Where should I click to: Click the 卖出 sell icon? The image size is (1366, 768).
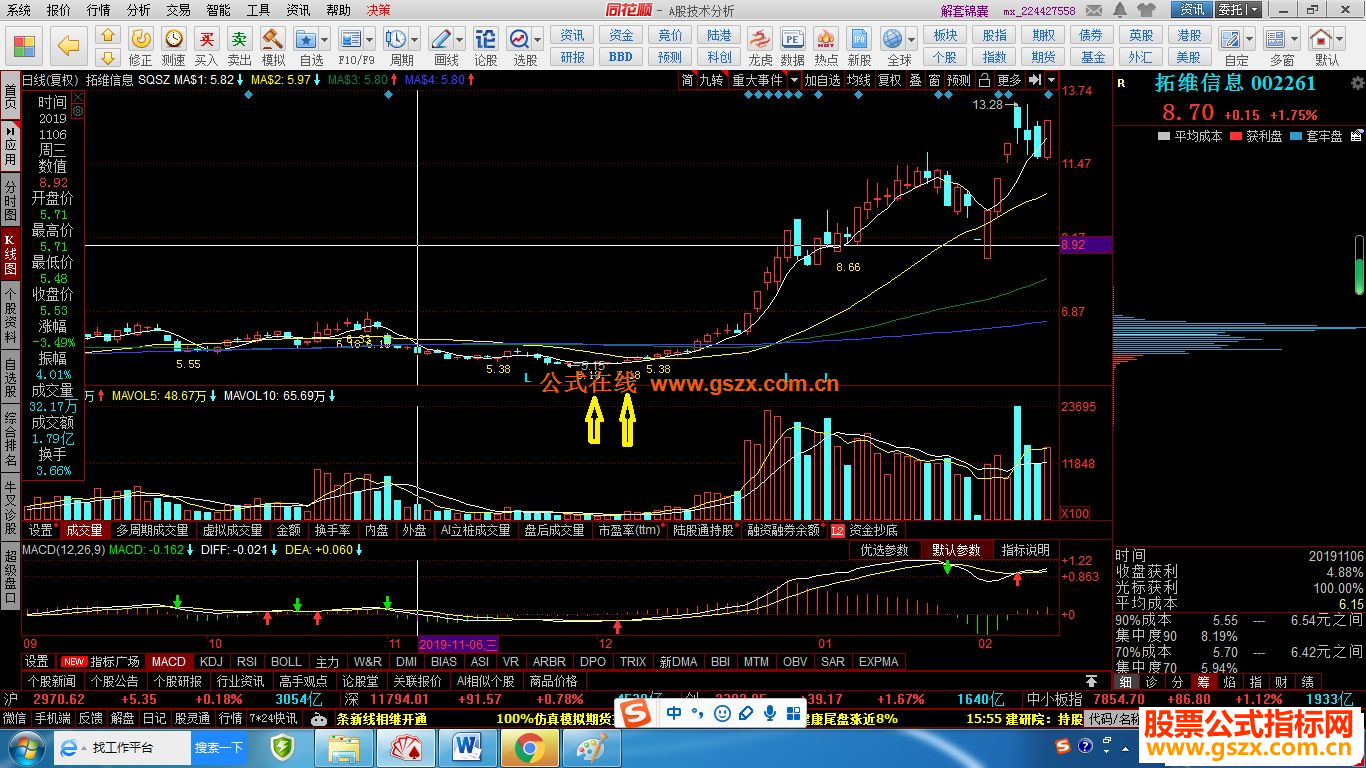[x=239, y=38]
